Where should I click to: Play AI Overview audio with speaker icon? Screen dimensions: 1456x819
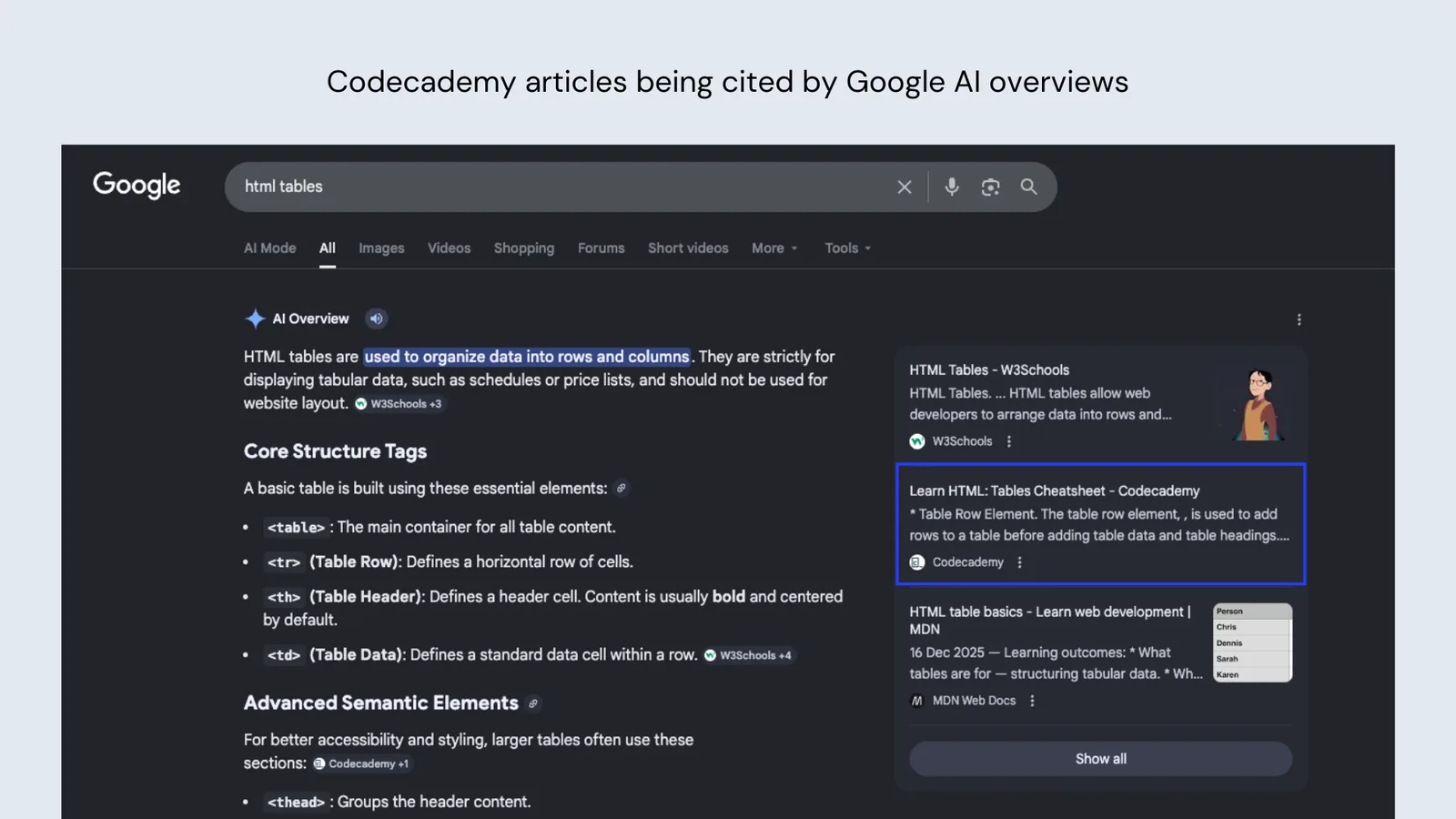point(377,318)
